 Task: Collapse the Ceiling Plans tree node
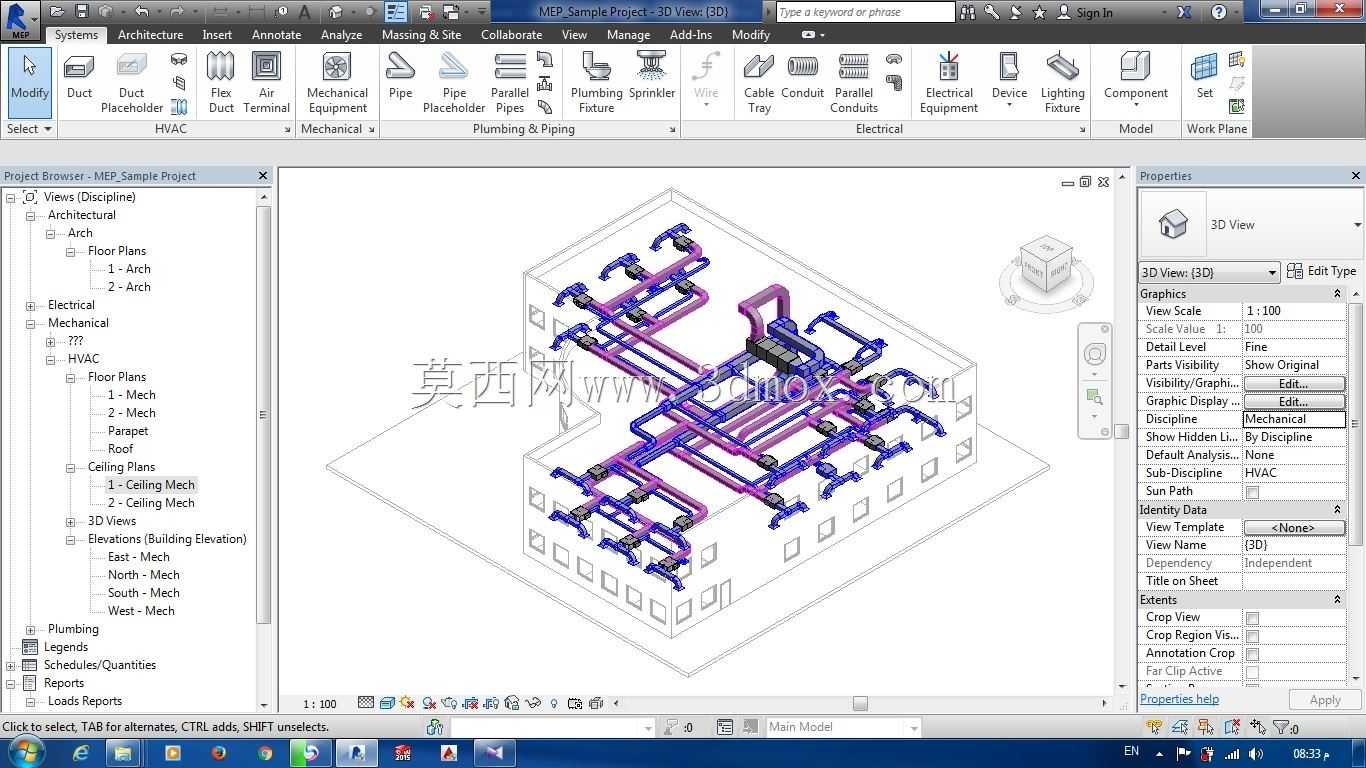coord(71,467)
